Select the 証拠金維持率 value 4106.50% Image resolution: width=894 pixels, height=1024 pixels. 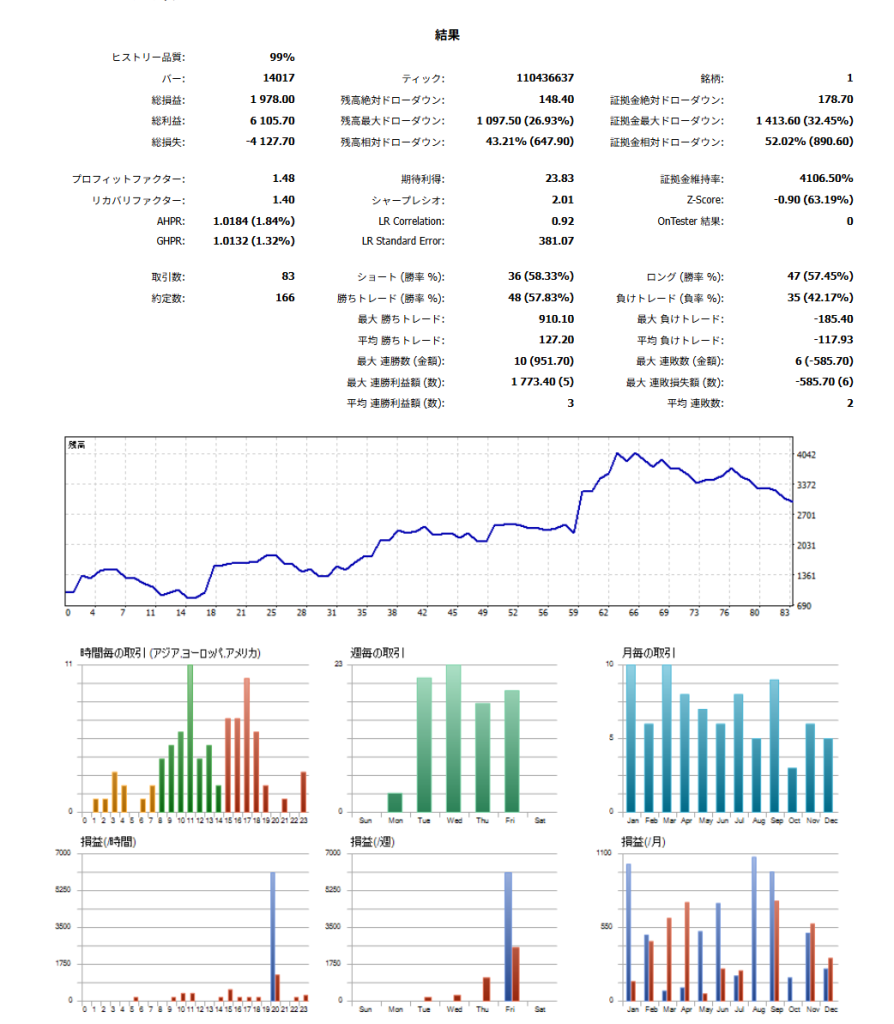[x=819, y=178]
